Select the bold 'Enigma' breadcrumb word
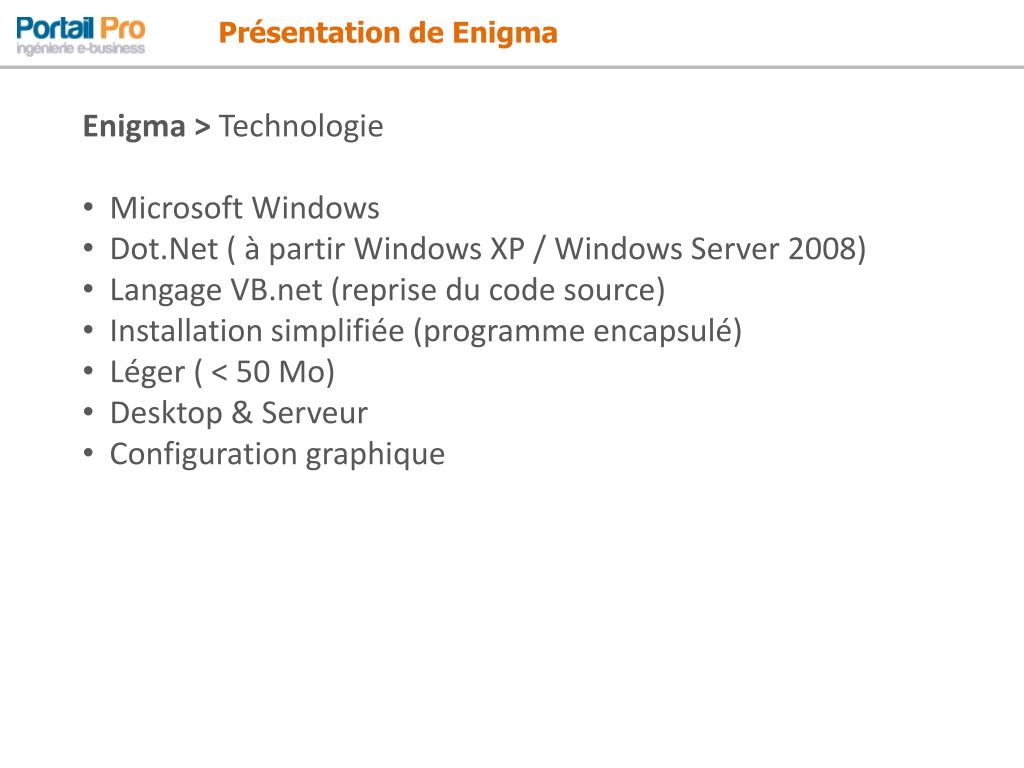The width and height of the screenshot is (1024, 768). pos(134,127)
